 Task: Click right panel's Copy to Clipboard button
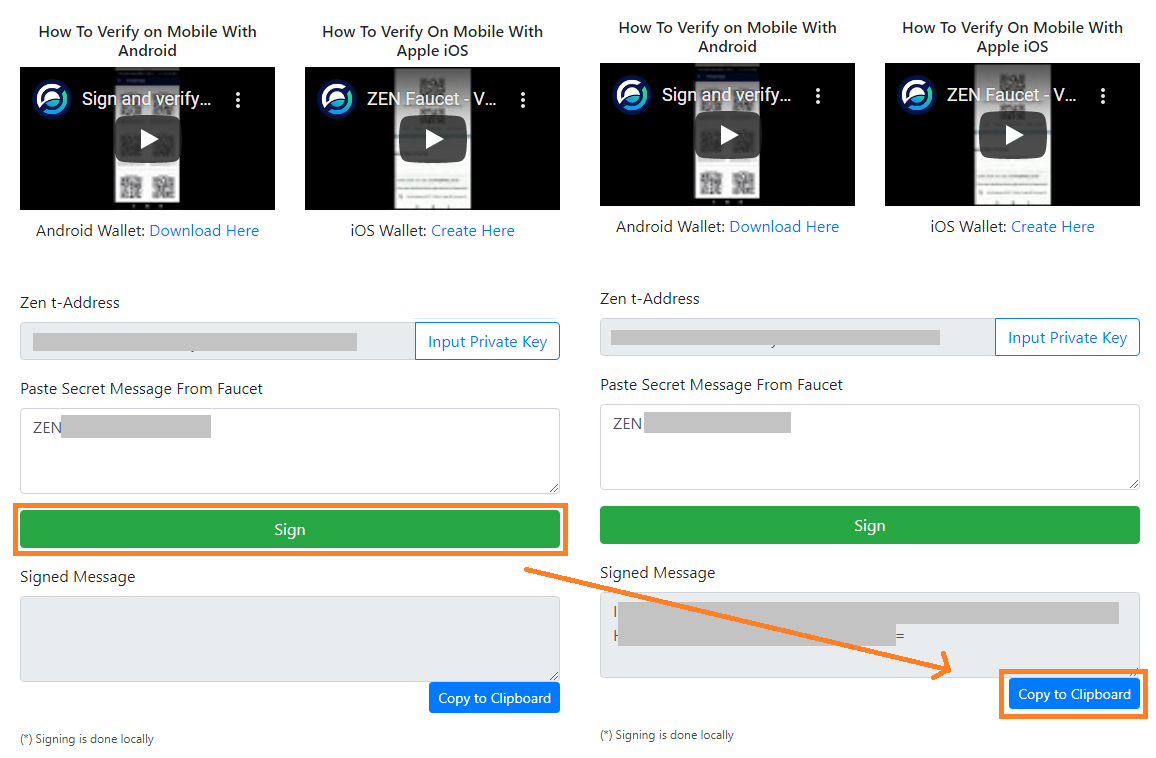coord(1075,695)
